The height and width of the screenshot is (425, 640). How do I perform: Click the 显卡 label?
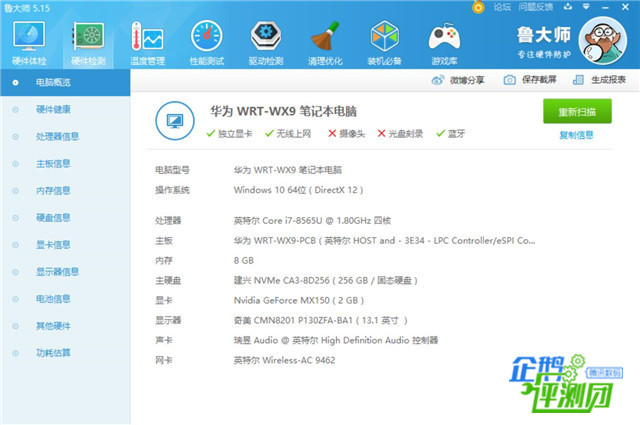coord(164,300)
